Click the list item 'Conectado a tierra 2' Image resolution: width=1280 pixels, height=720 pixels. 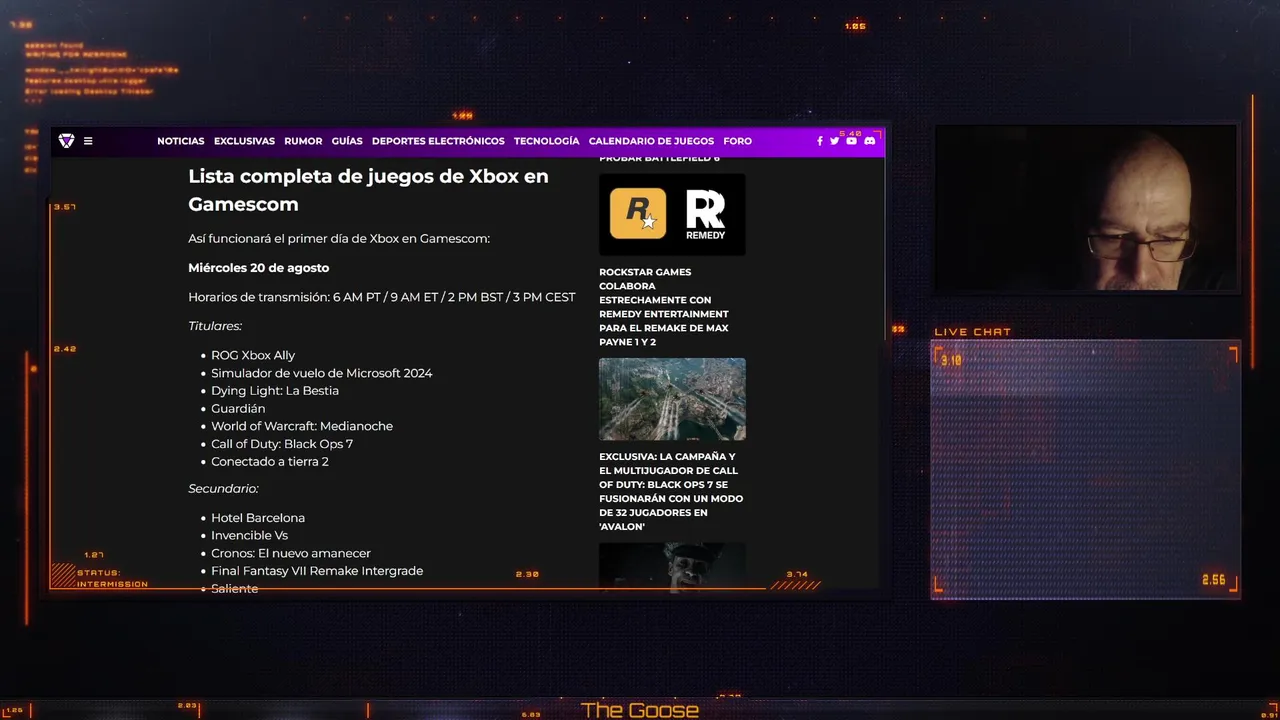270,462
